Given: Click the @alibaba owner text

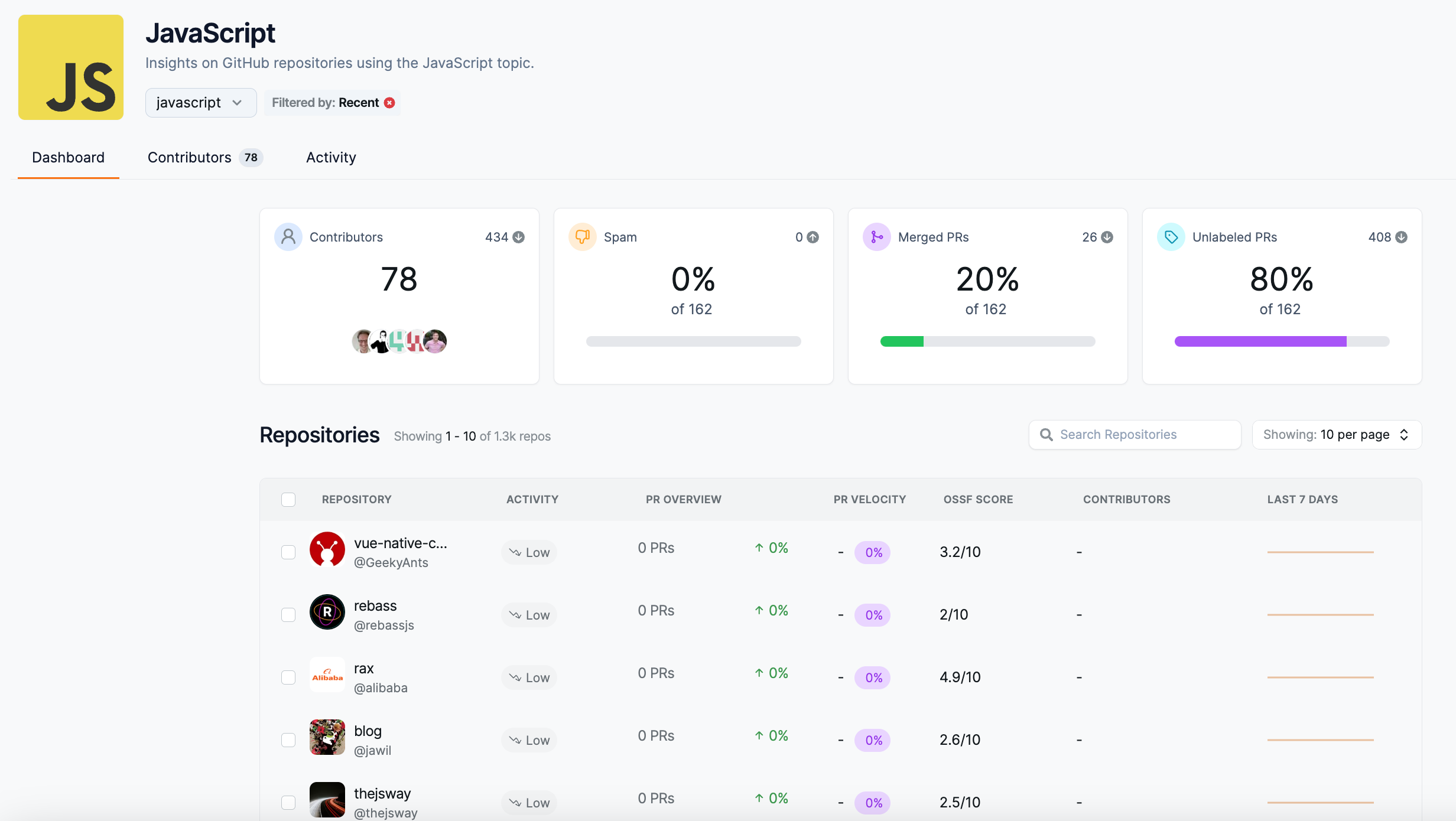Looking at the screenshot, I should tap(381, 688).
